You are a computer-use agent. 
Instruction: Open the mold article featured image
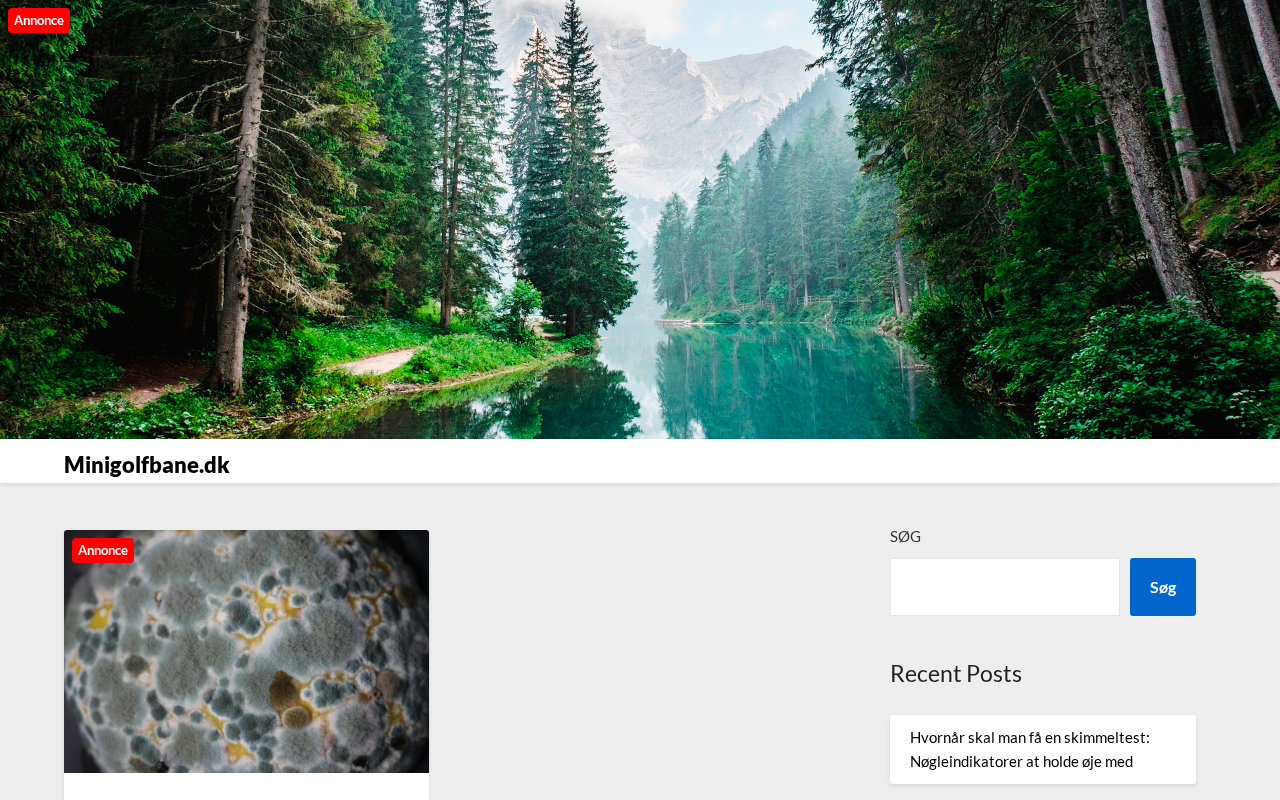[246, 651]
